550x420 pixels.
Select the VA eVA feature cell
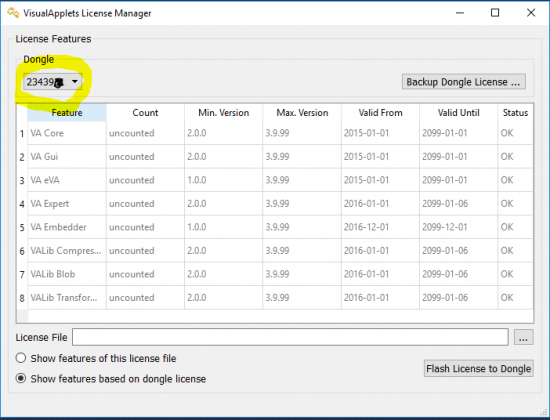[67, 180]
